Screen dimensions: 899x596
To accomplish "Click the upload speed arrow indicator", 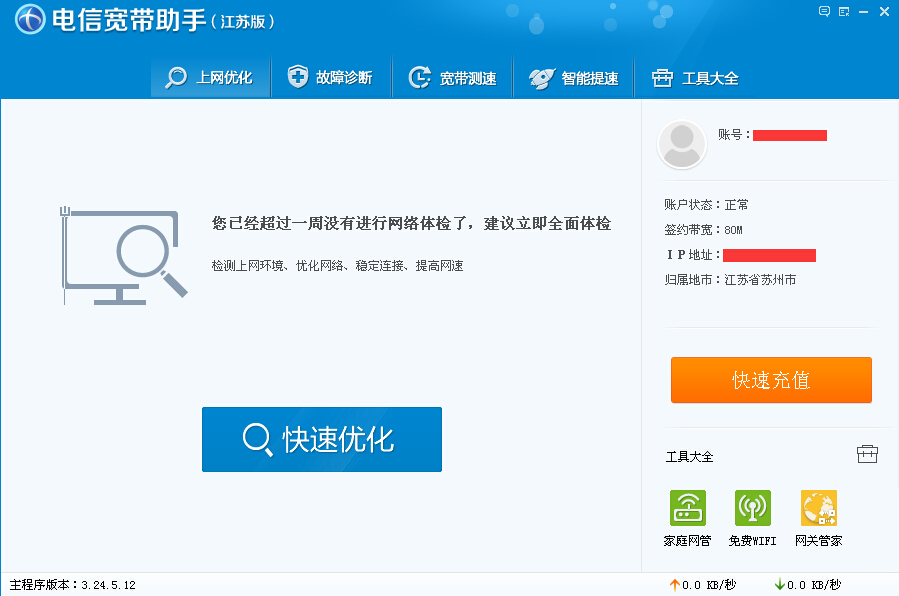I will [674, 585].
